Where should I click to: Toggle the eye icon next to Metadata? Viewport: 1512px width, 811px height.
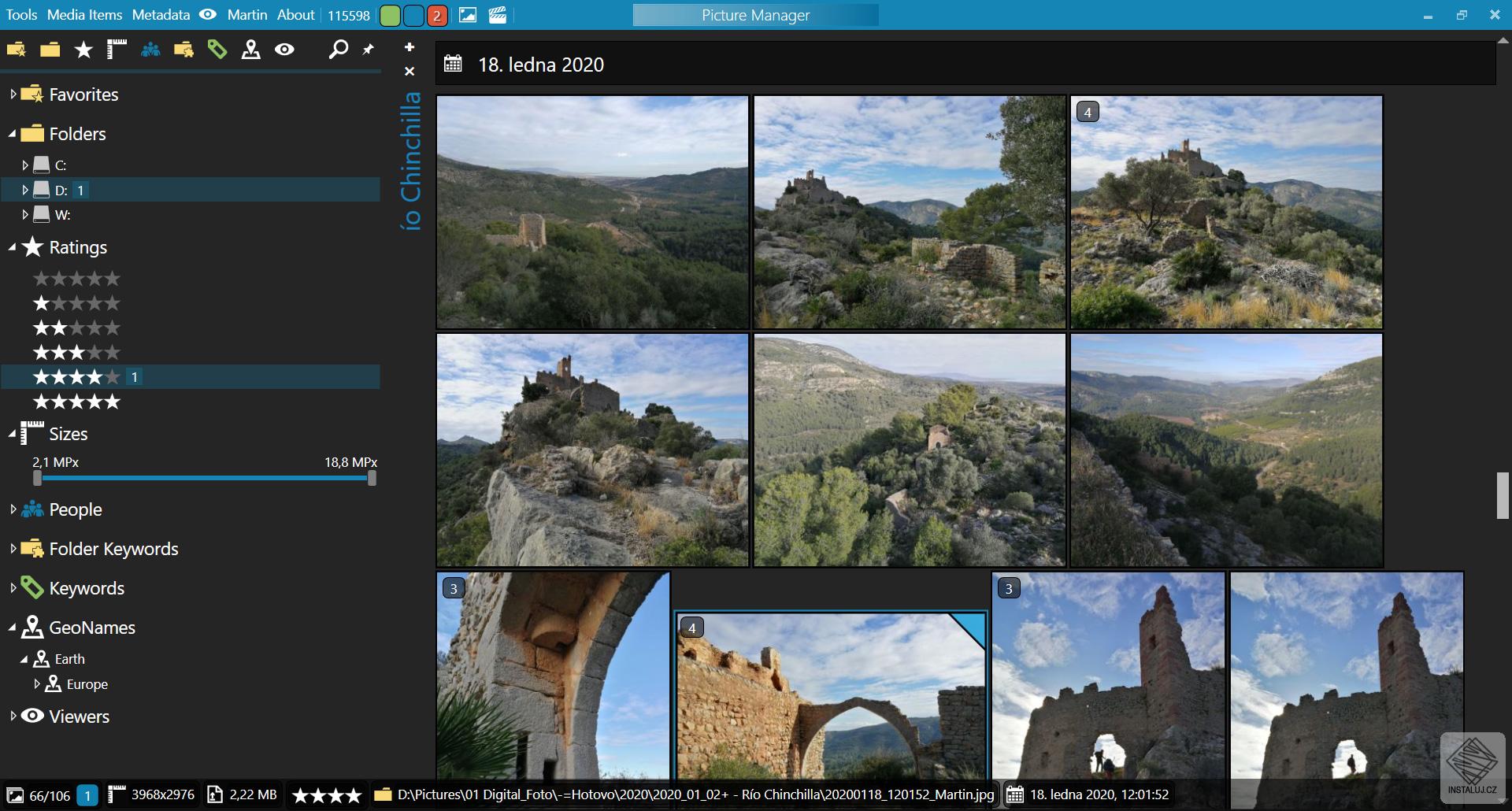pos(207,14)
